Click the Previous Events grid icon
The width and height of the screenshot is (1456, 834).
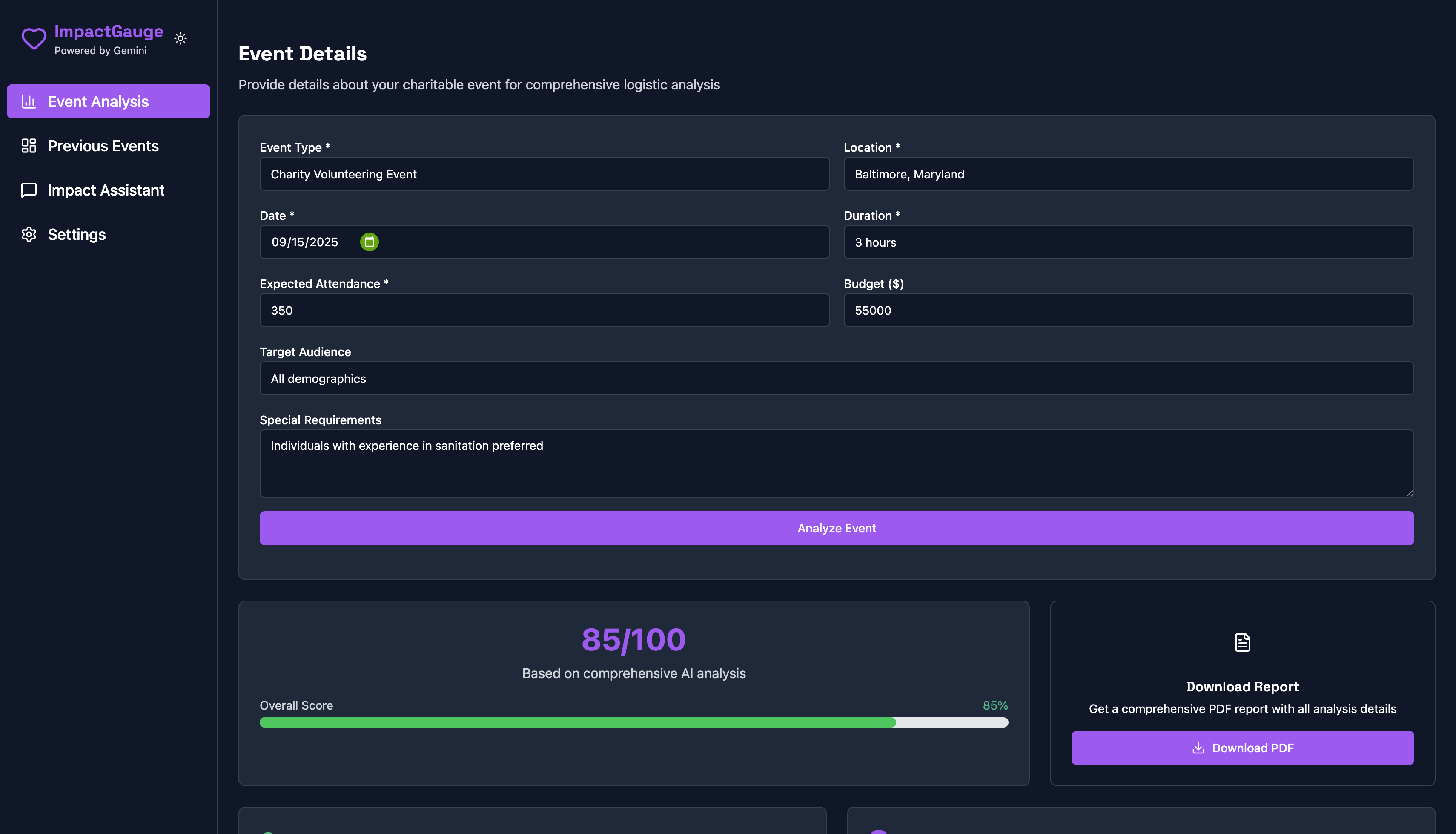(x=29, y=146)
